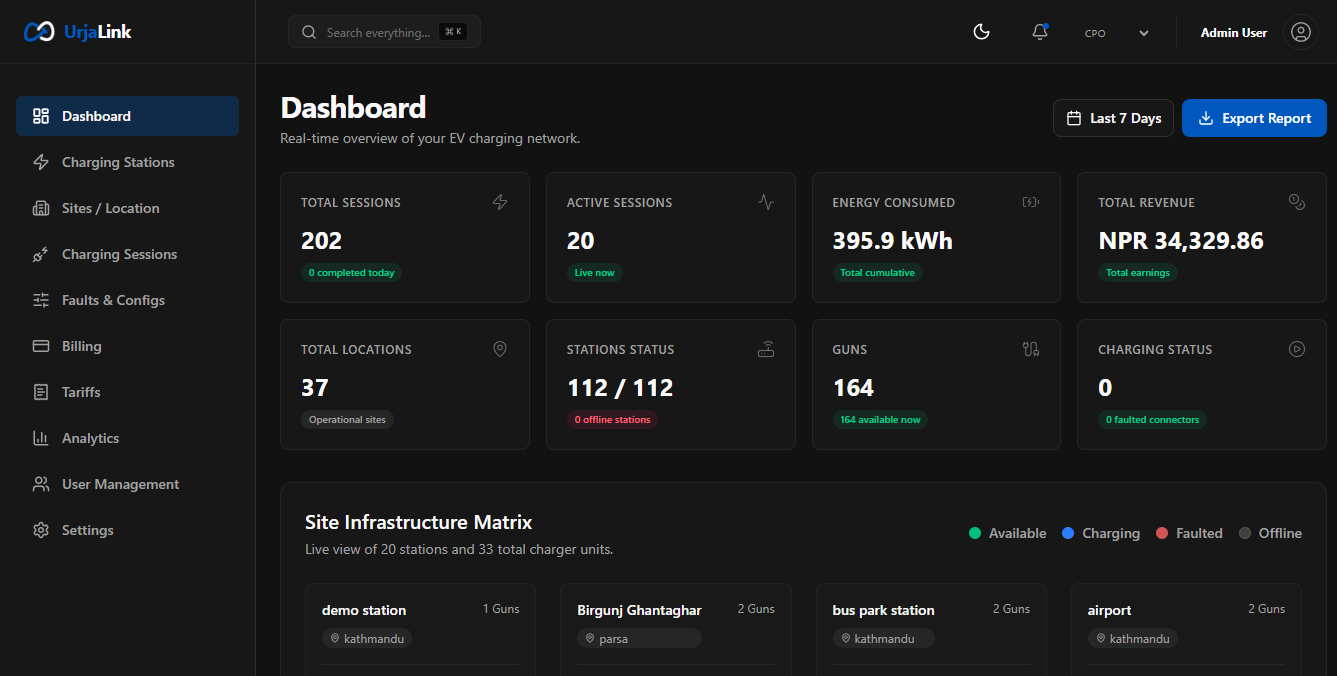Screen dimensions: 1337x676
Task: Click the '0 completed today' badge
Action: (x=351, y=272)
